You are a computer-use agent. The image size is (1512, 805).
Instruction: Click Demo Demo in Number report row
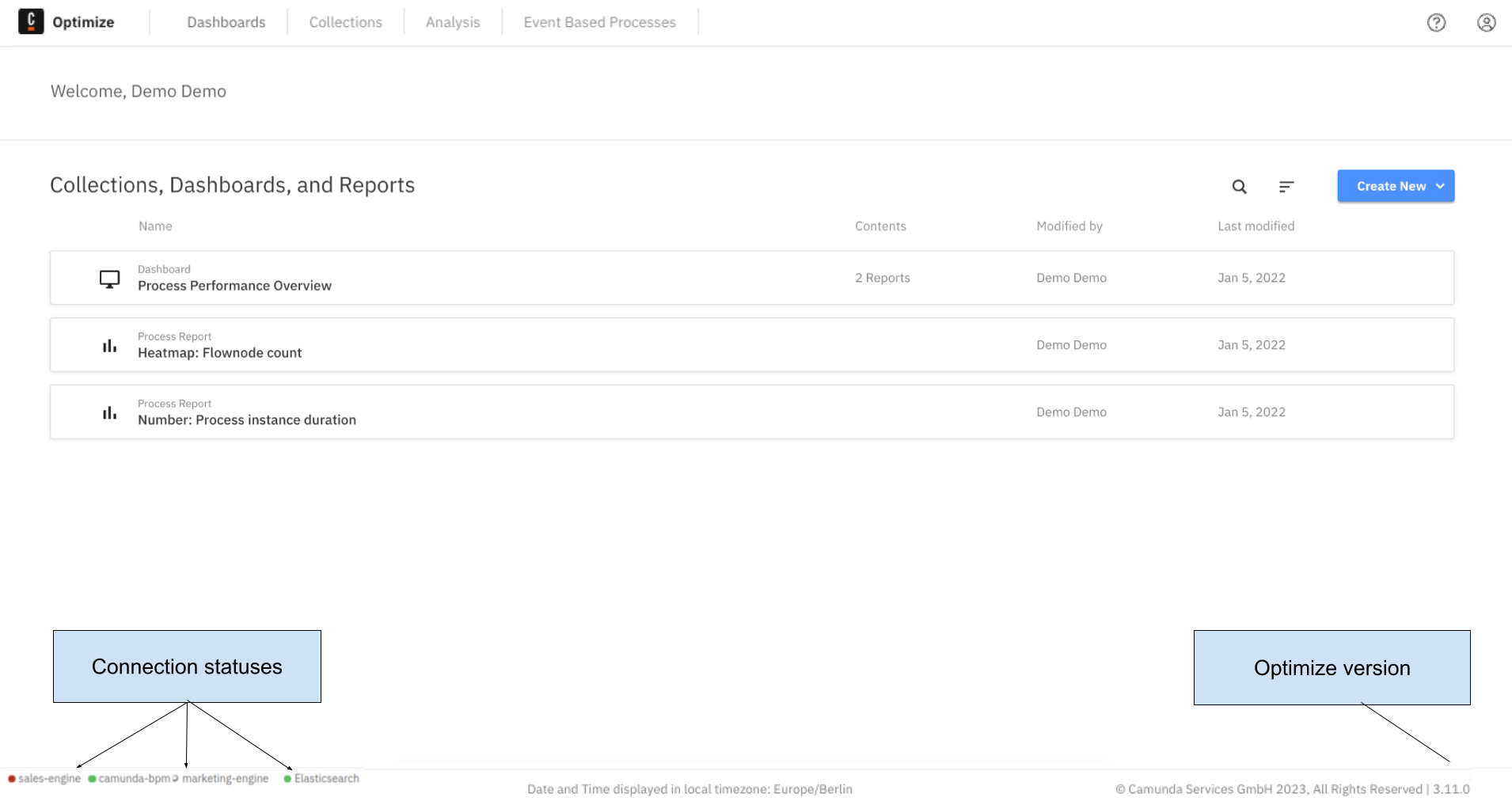[x=1072, y=412]
